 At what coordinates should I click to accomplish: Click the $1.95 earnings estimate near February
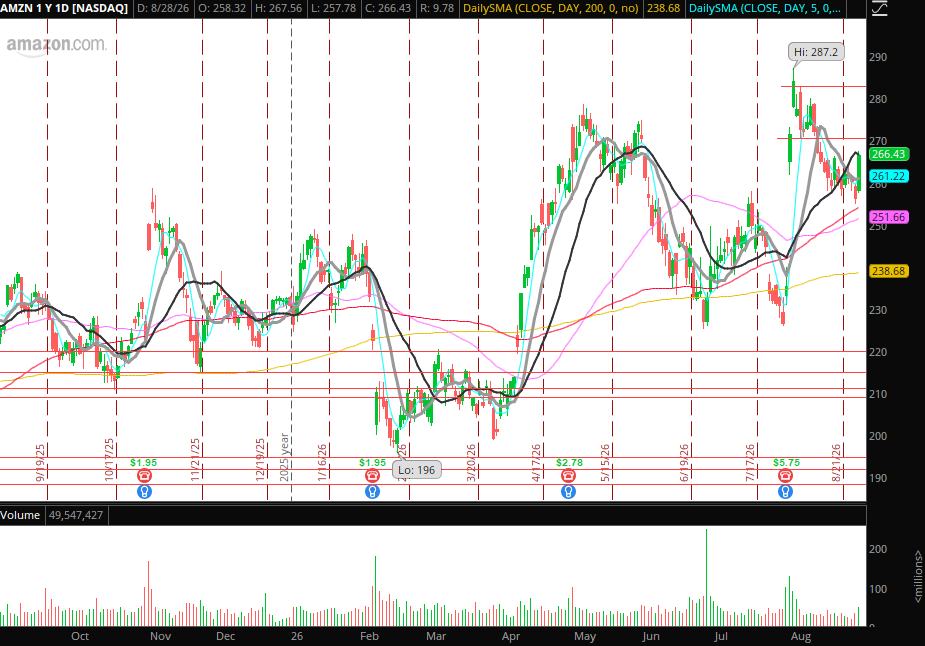pos(372,463)
